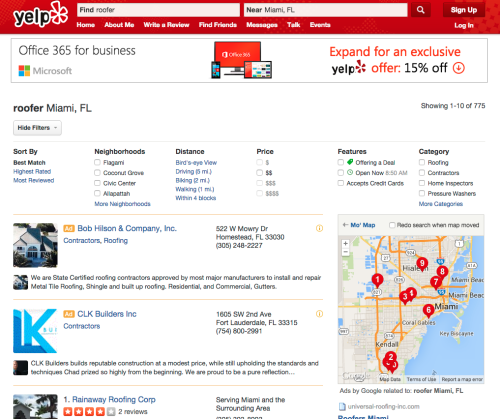Click the Sign Up button

(464, 10)
